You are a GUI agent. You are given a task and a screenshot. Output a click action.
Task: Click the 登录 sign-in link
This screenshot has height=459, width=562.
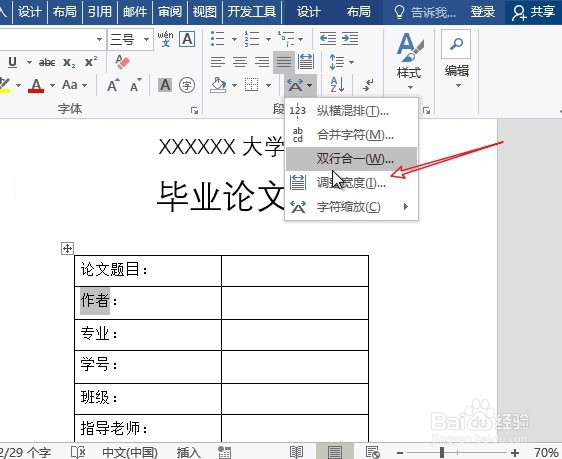[x=482, y=12]
